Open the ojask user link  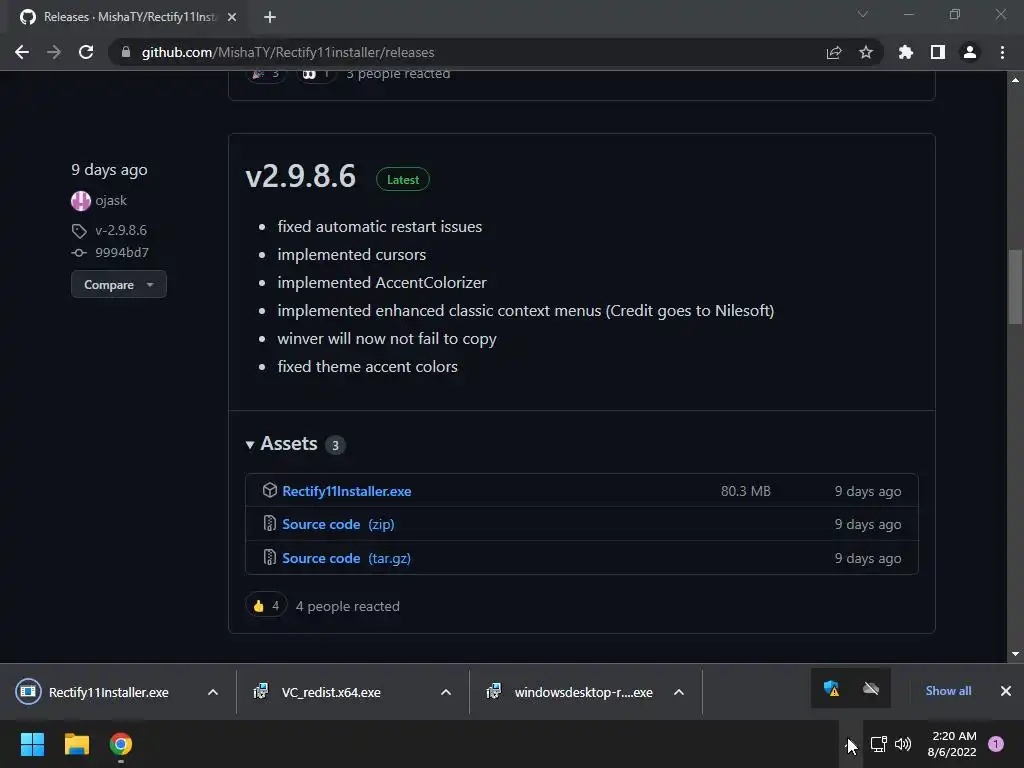pyautogui.click(x=111, y=200)
